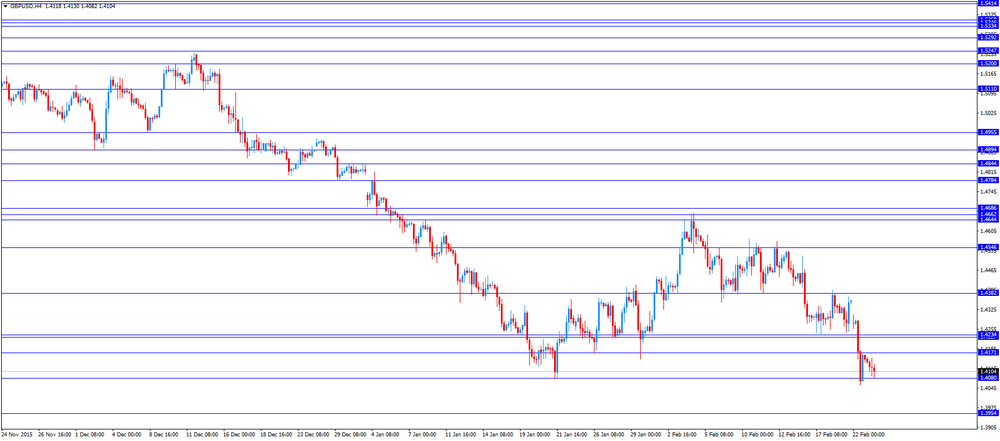
Task: Click the 4 Jan 08:00 time label
Action: pos(385,433)
